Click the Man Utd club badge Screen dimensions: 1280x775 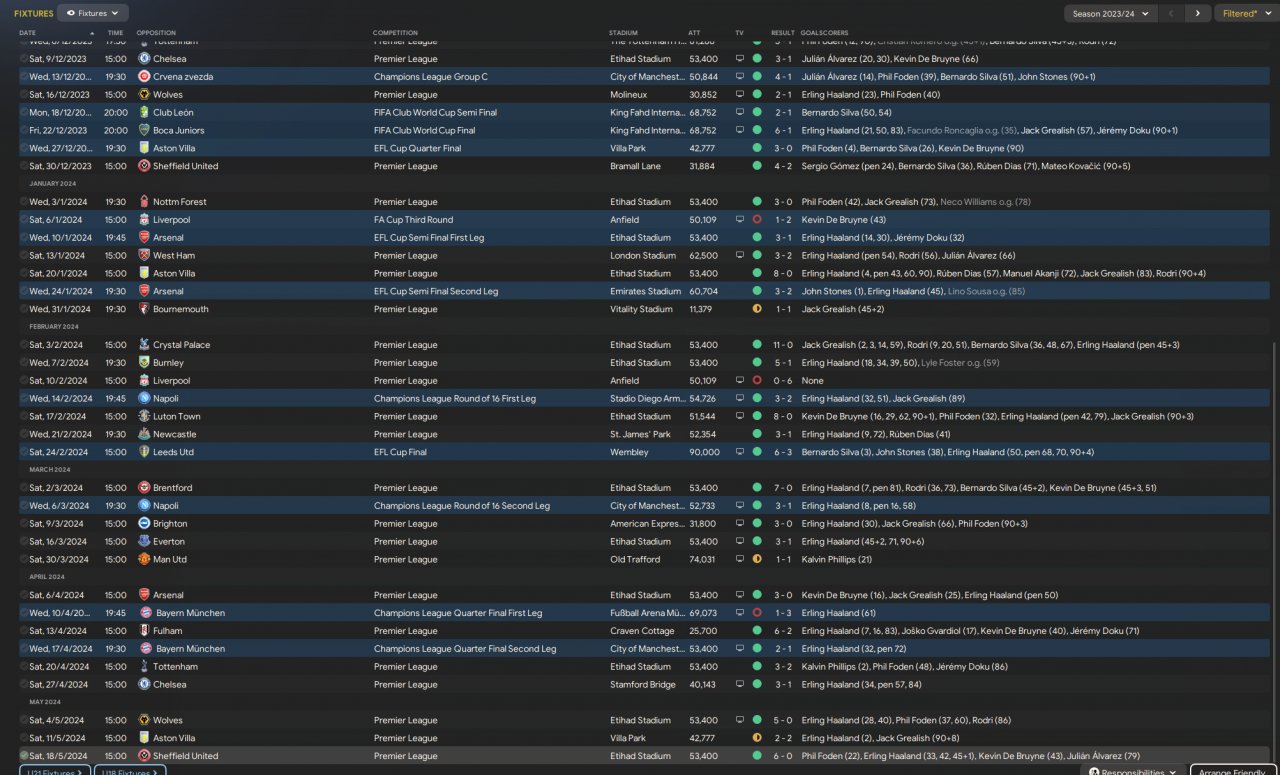[x=144, y=560]
